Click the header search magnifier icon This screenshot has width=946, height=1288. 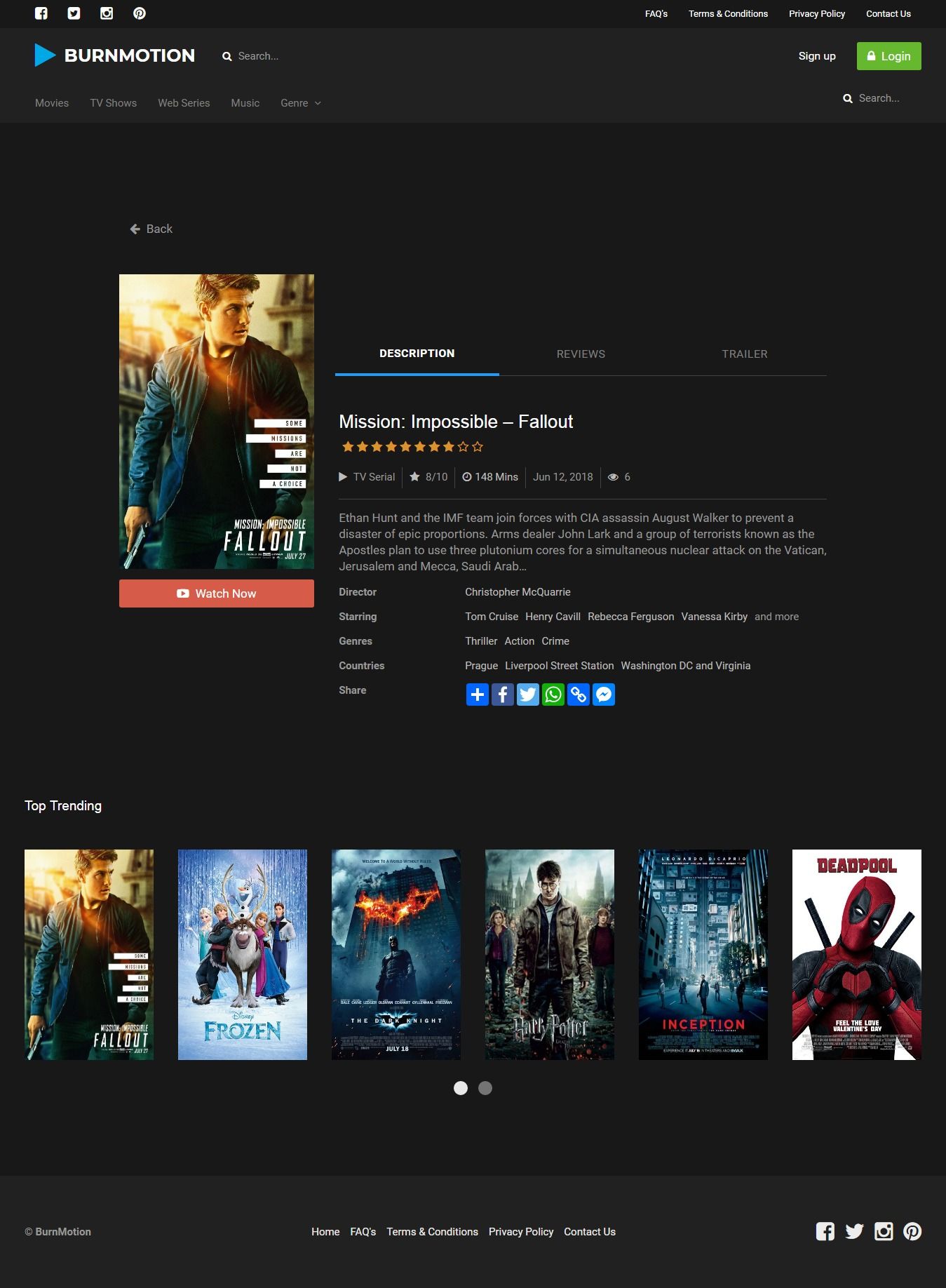(227, 56)
